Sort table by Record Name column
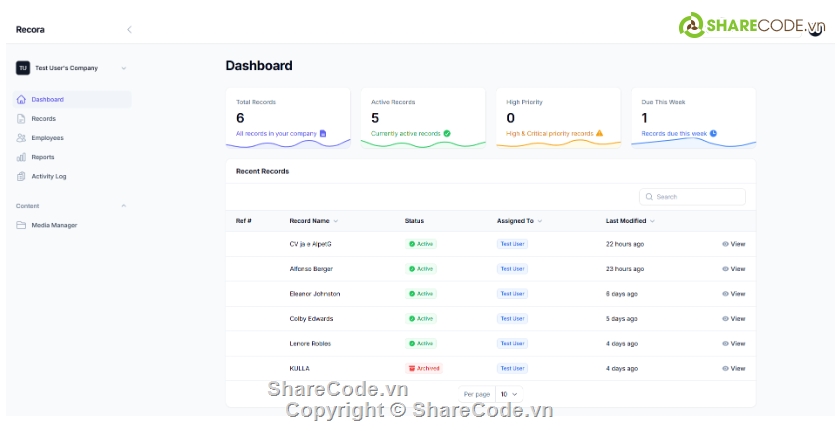 click(313, 220)
